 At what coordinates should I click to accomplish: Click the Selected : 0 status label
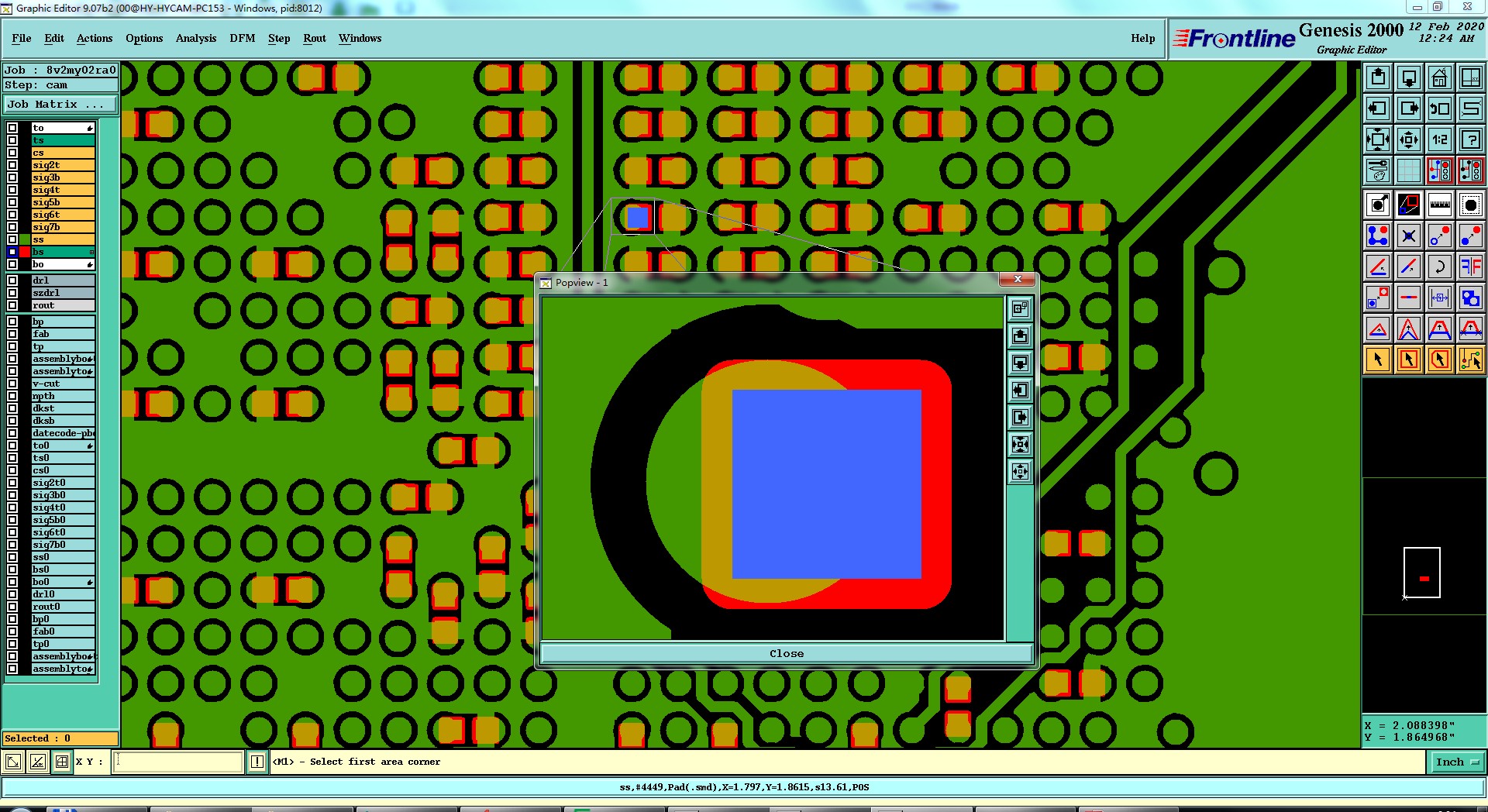tap(60, 738)
